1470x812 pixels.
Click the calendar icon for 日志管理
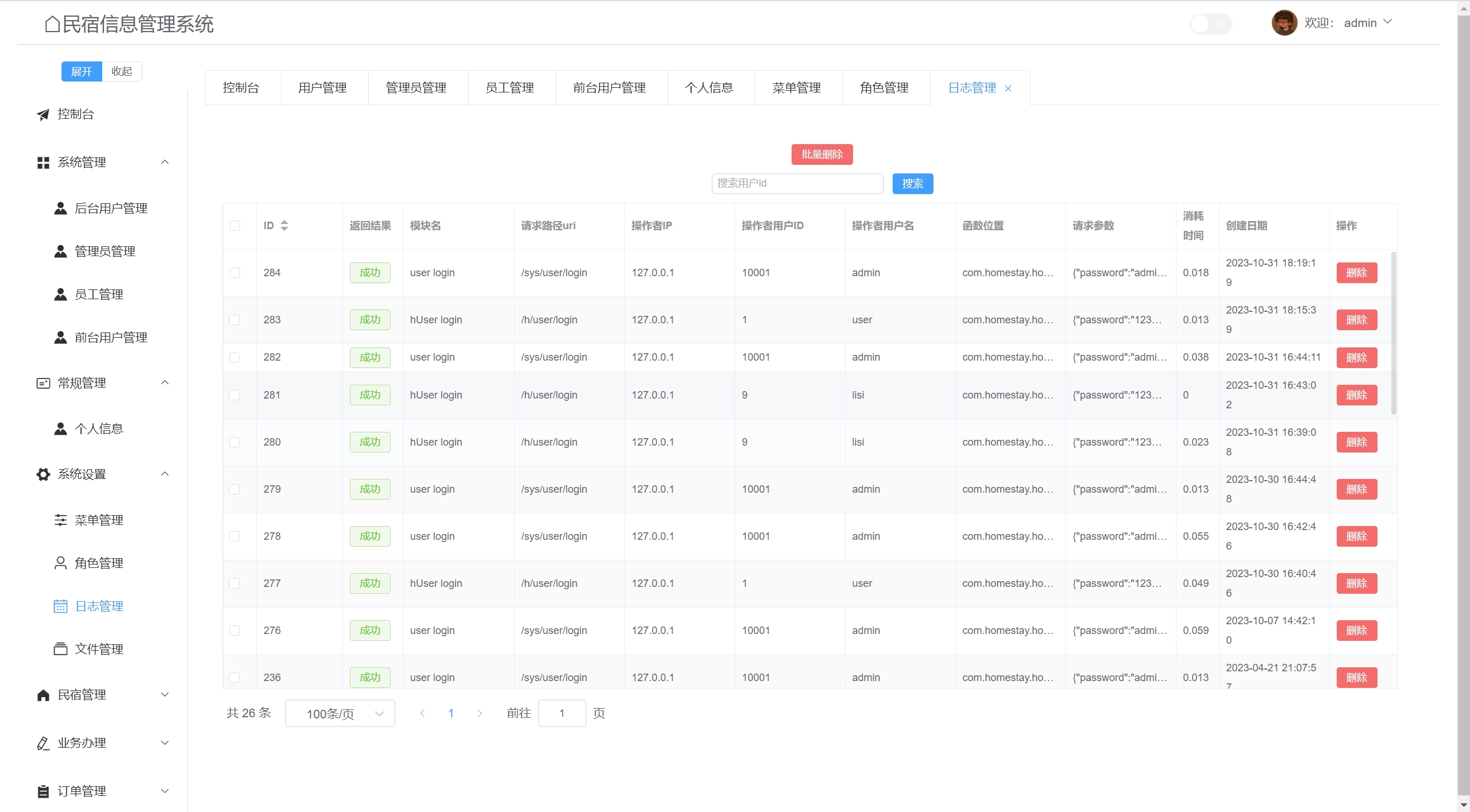[60, 606]
